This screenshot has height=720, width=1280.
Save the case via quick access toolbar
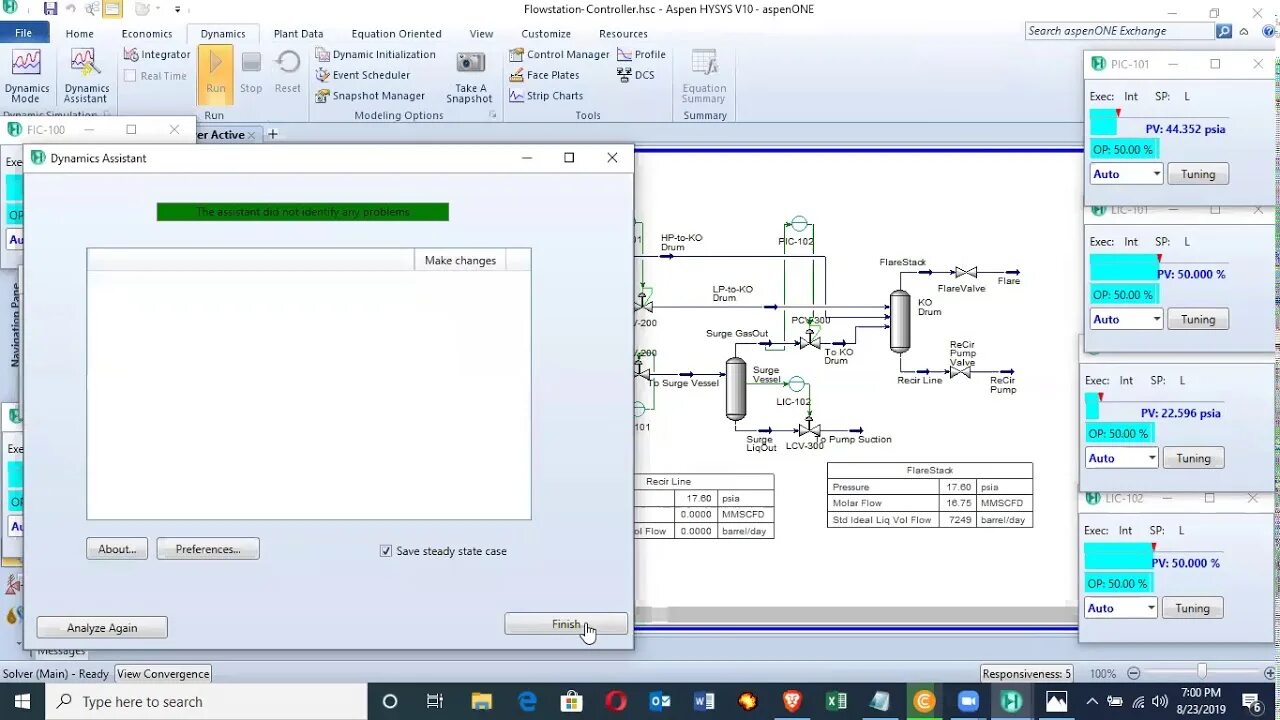point(50,9)
